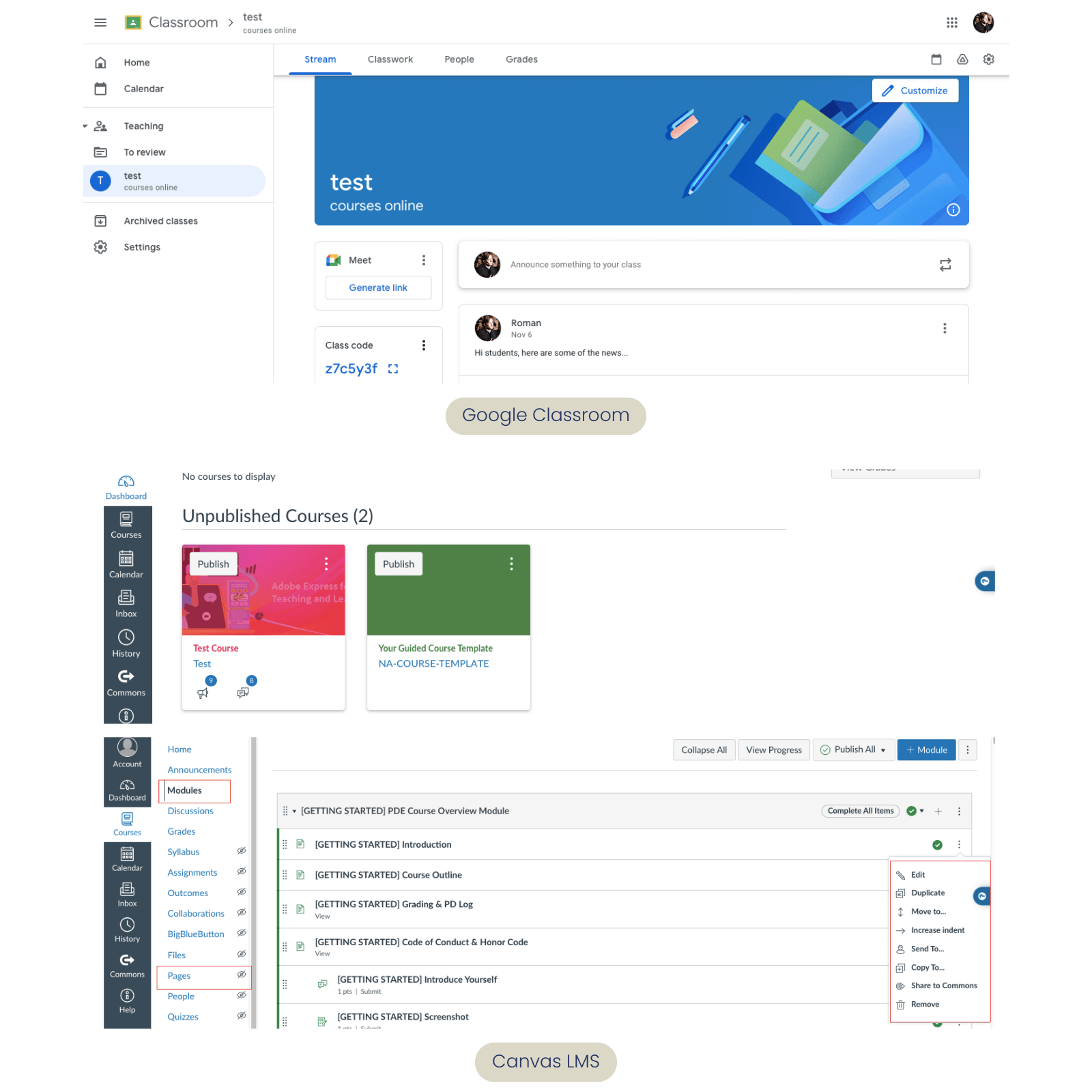
Task: Toggle hidden eye icon next to Files
Action: (241, 954)
